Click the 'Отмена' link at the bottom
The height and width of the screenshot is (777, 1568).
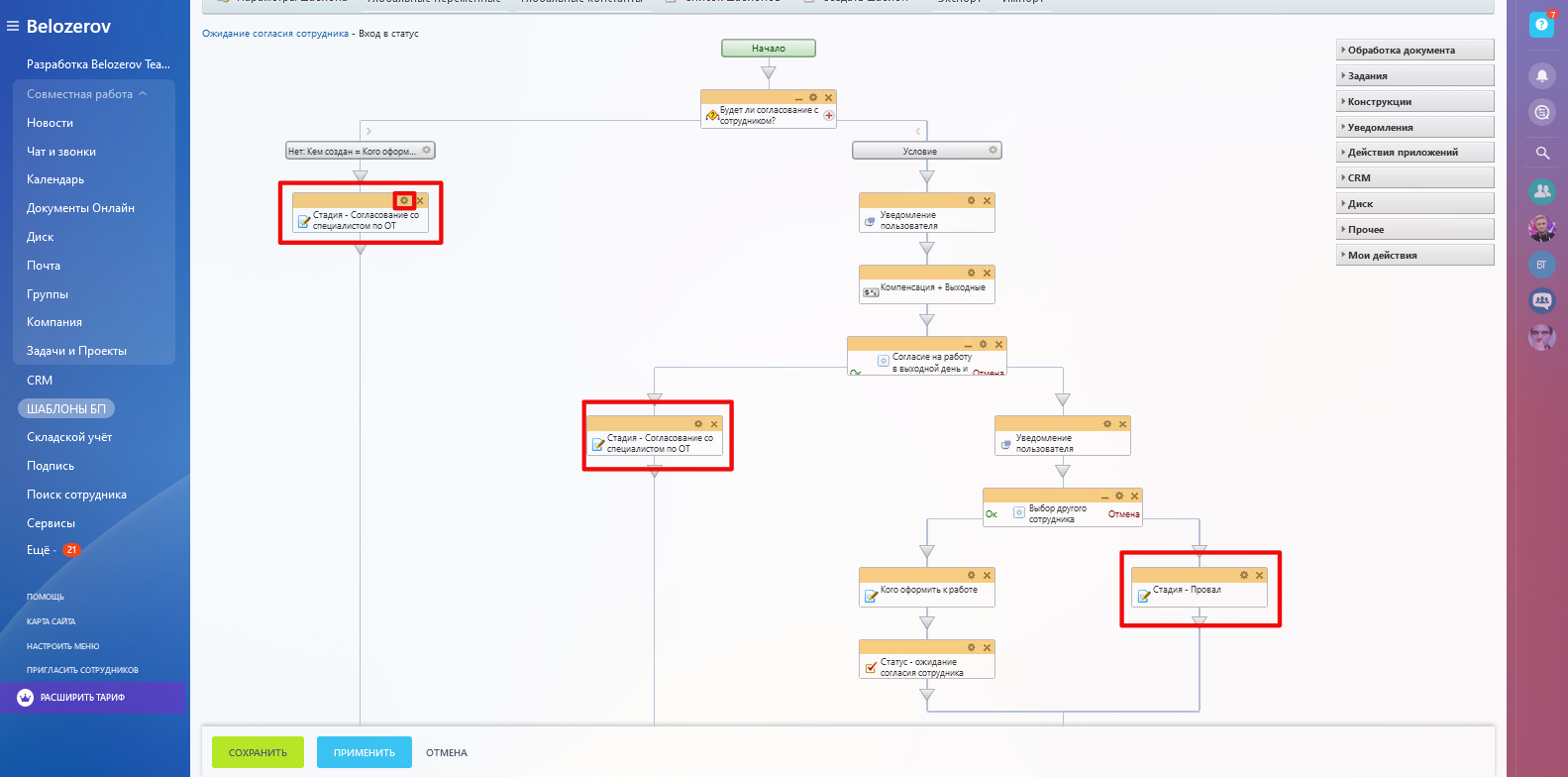point(447,752)
